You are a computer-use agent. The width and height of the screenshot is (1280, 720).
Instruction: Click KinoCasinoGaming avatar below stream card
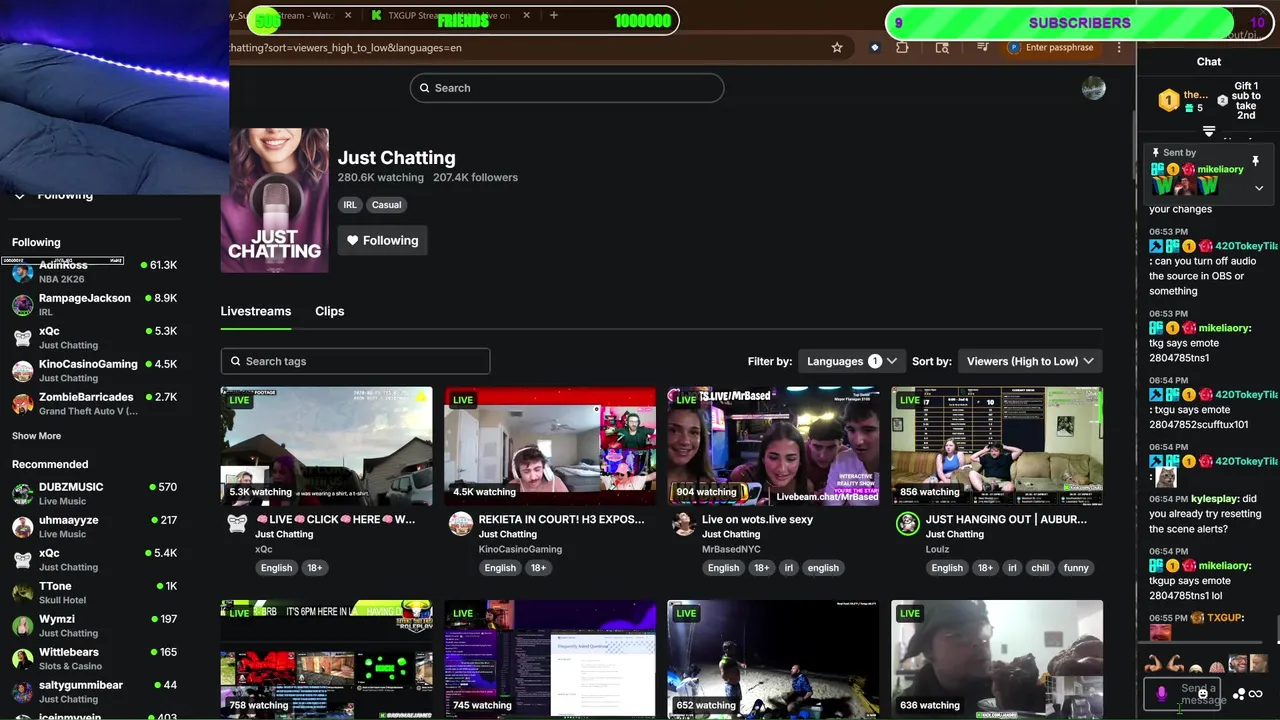pyautogui.click(x=461, y=523)
